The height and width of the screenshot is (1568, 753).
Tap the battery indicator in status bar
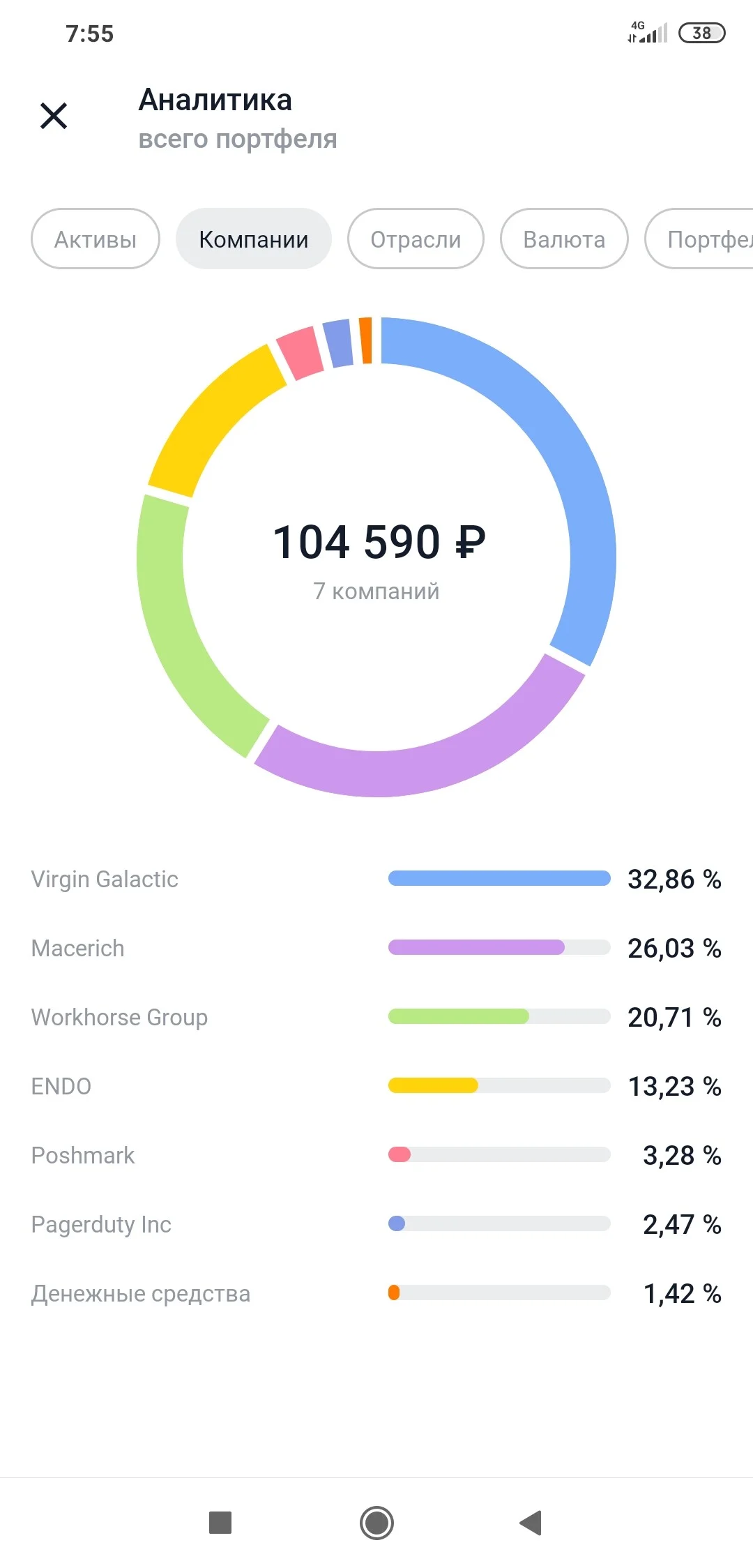pos(702,33)
